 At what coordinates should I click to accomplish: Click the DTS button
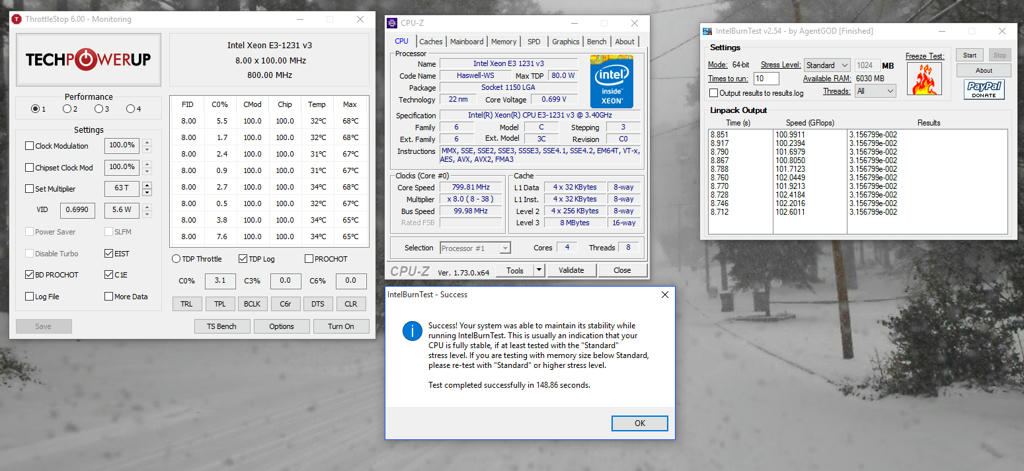[x=318, y=304]
